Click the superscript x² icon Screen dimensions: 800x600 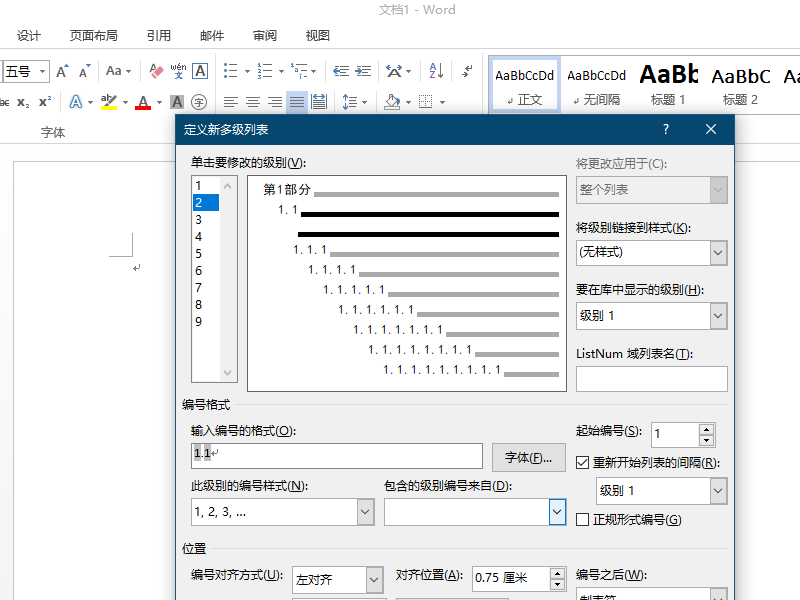click(x=45, y=102)
